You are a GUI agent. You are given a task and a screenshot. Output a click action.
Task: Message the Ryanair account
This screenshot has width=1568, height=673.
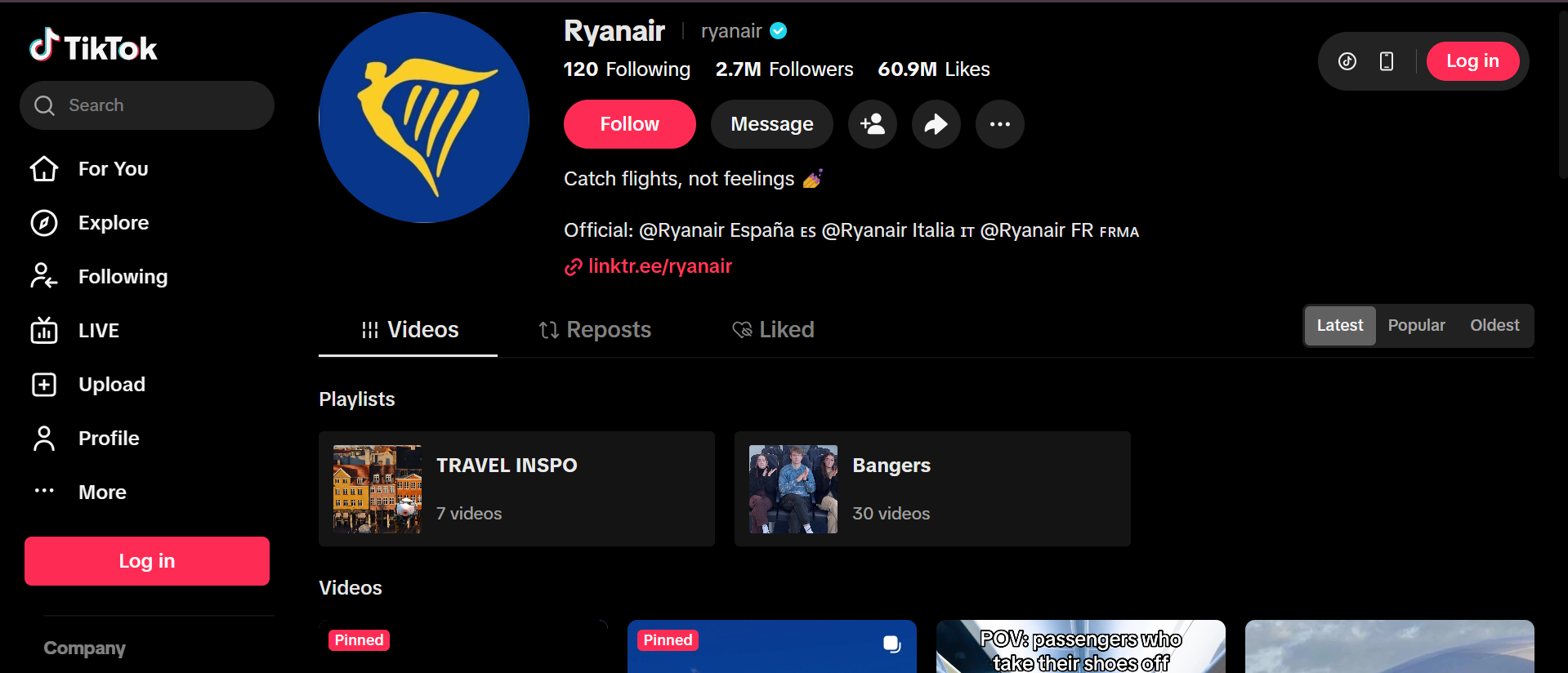(772, 124)
